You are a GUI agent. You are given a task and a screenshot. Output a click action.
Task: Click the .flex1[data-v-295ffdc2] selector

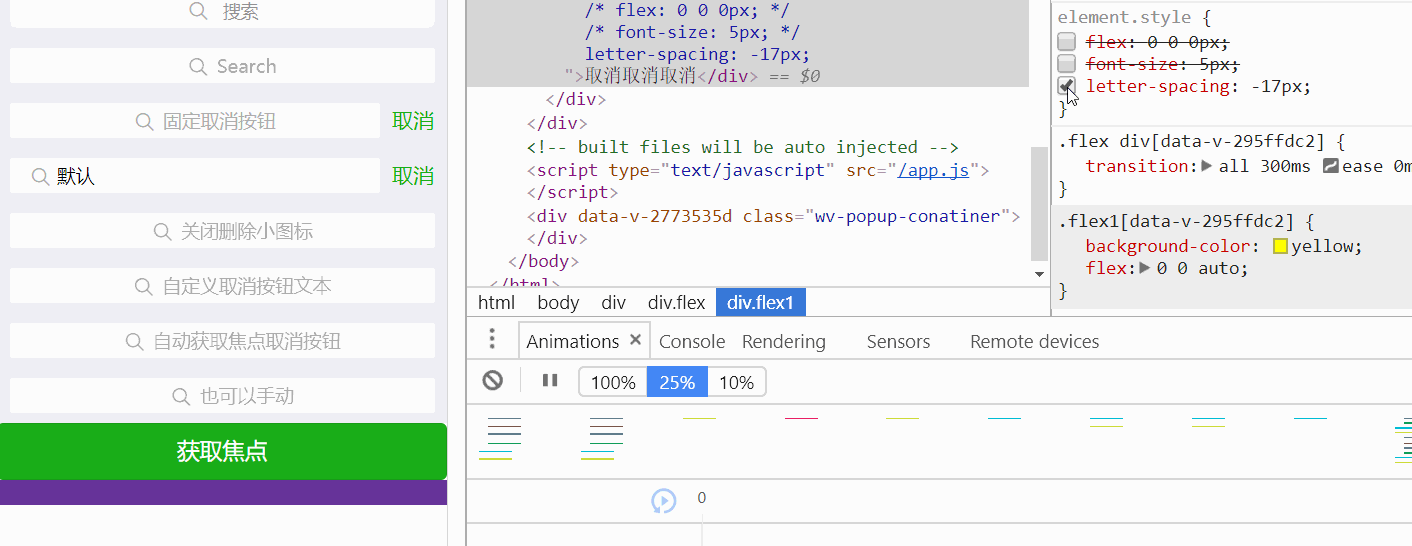[1176, 222]
